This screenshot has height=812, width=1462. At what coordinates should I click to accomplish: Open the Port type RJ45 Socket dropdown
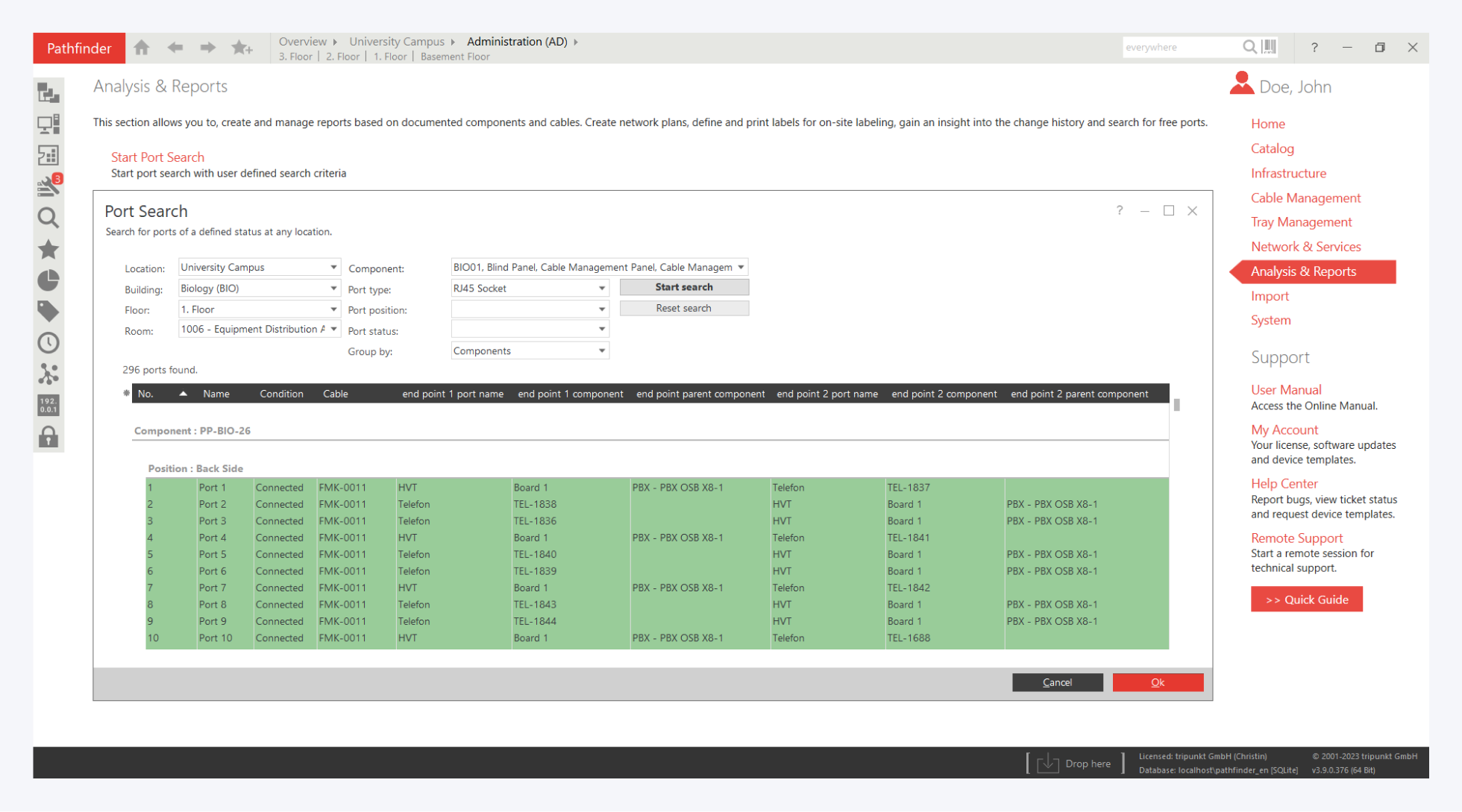coord(601,289)
